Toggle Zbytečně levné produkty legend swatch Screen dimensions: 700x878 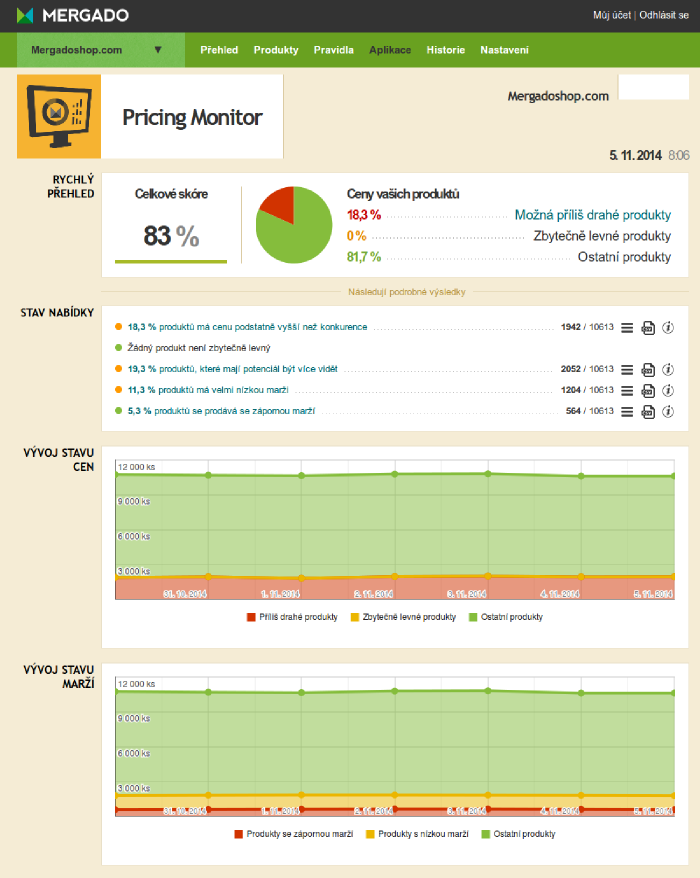[x=354, y=617]
